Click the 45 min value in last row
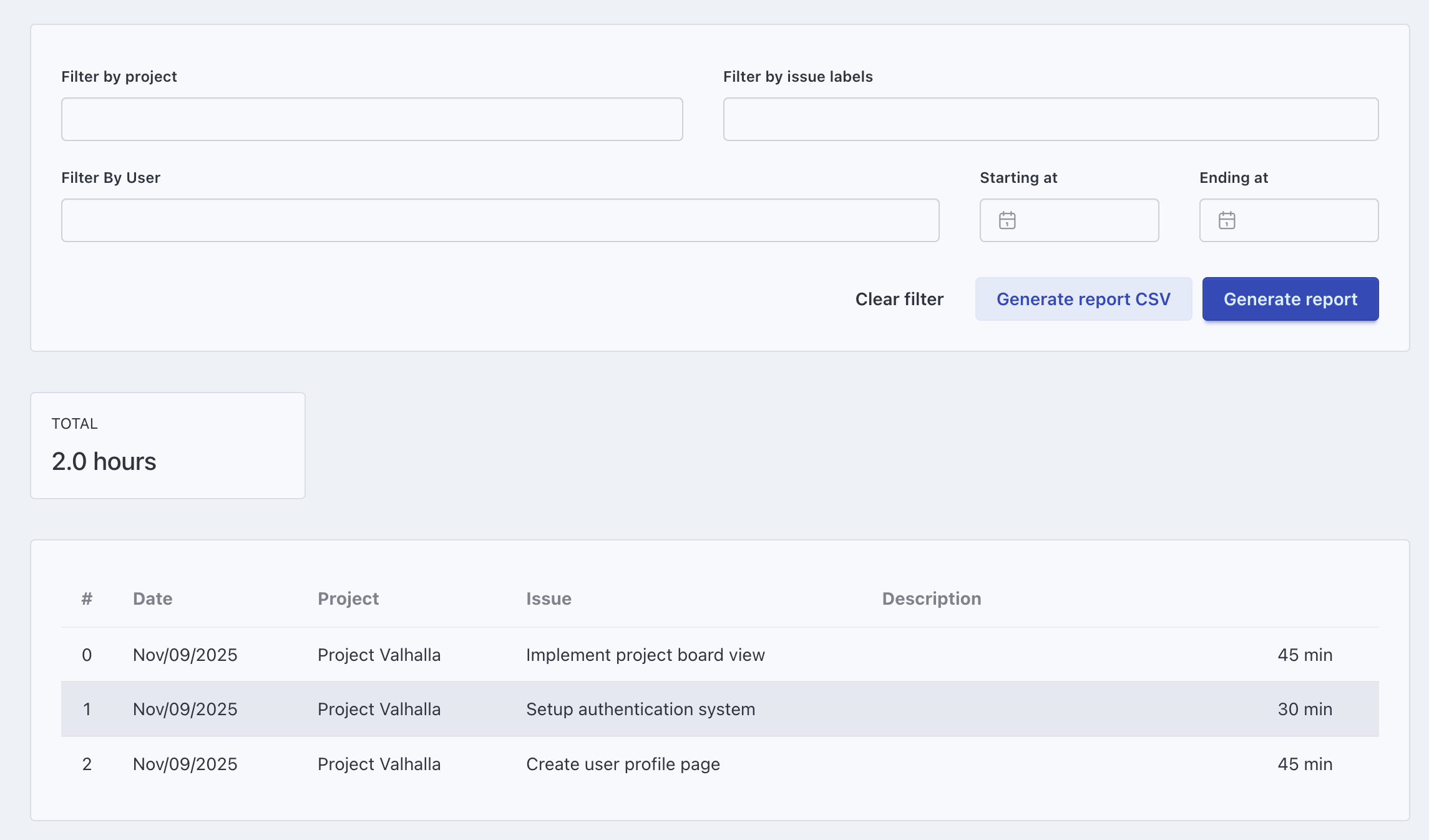Image resolution: width=1429 pixels, height=840 pixels. click(1303, 764)
